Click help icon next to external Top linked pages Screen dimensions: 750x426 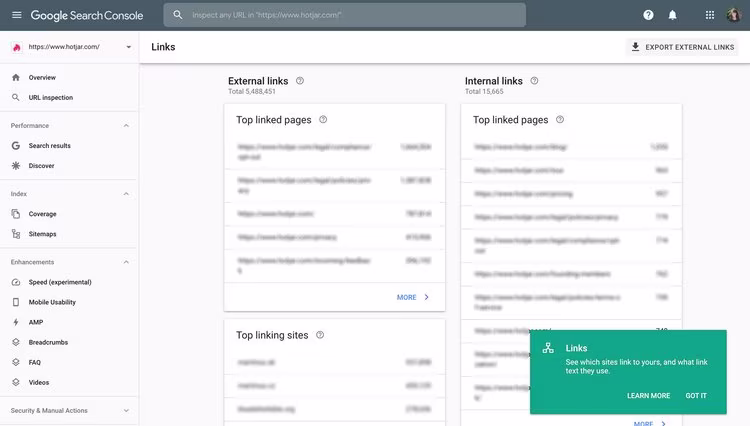point(323,120)
